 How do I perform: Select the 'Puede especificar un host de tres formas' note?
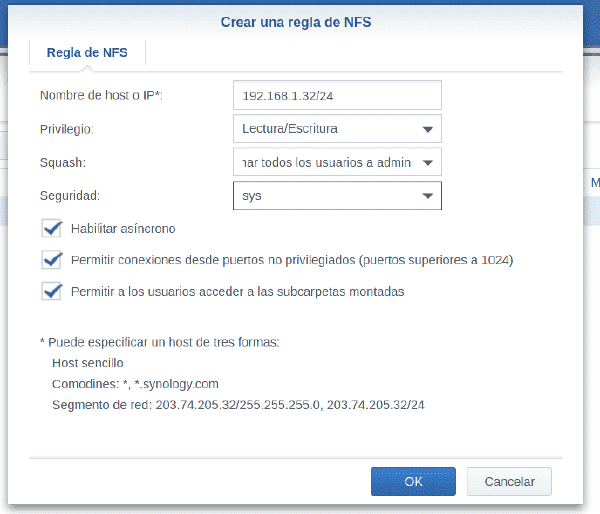(160, 342)
